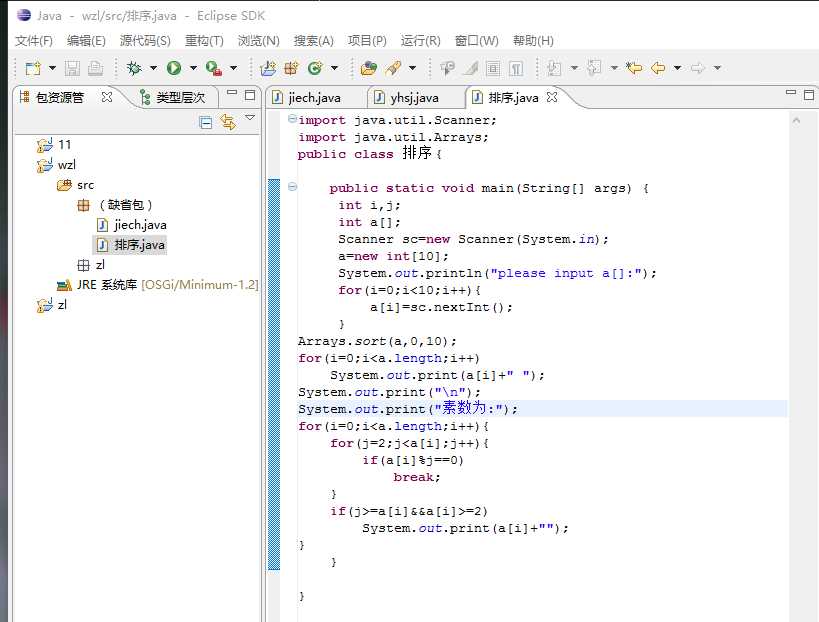Viewport: 819px width, 622px height.
Task: Click the Forward navigation arrow
Action: [698, 68]
